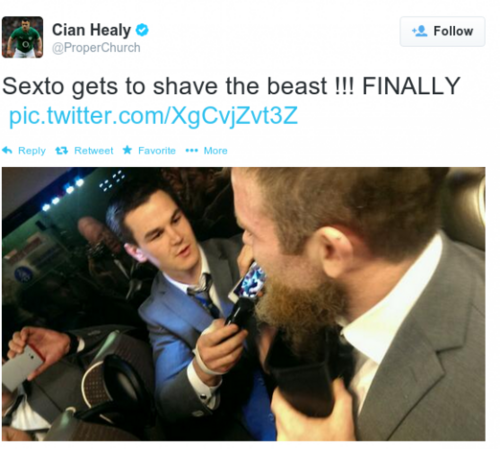Toggle the Favorite text label
This screenshot has width=500, height=449.
[157, 151]
